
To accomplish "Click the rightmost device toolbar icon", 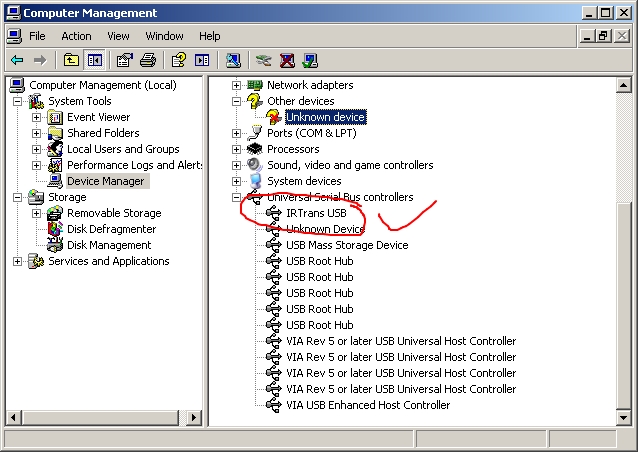I will tap(310, 60).
